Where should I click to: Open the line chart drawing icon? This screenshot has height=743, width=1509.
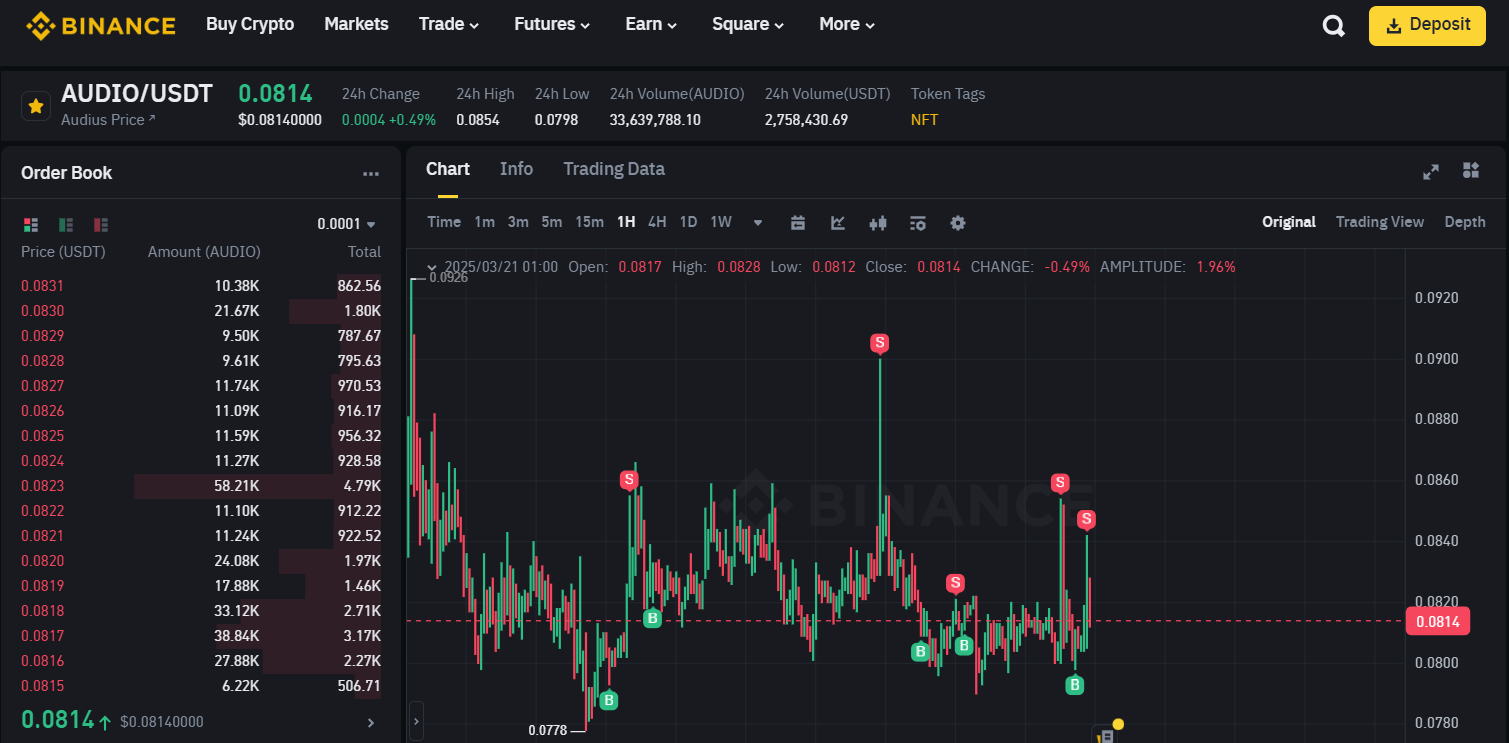click(x=837, y=222)
